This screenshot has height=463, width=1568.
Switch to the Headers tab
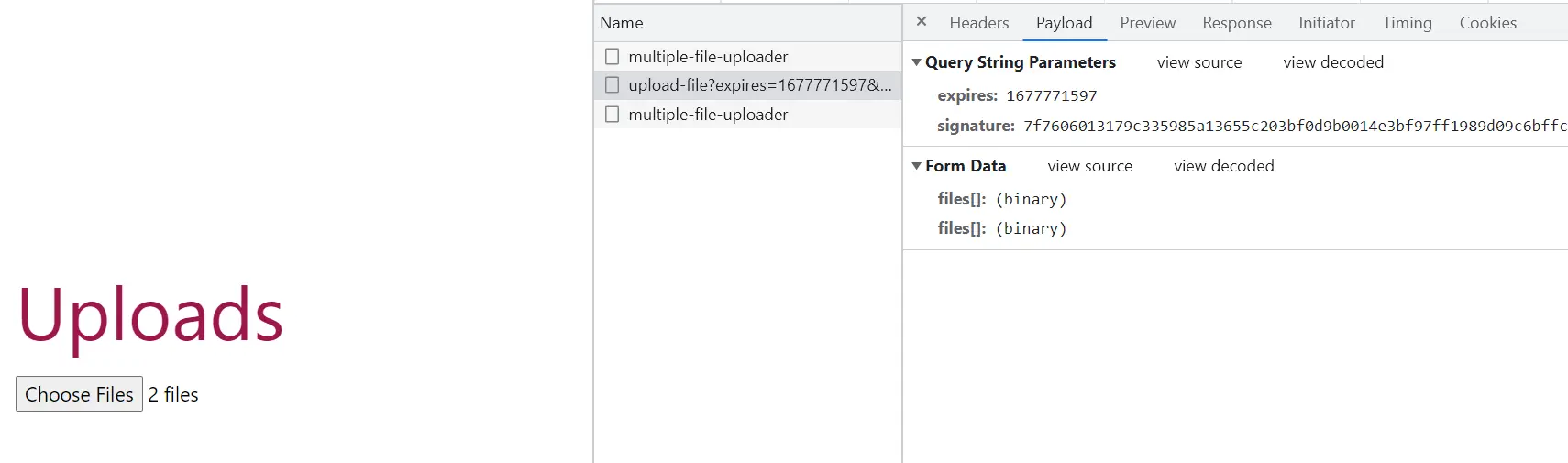tap(978, 23)
